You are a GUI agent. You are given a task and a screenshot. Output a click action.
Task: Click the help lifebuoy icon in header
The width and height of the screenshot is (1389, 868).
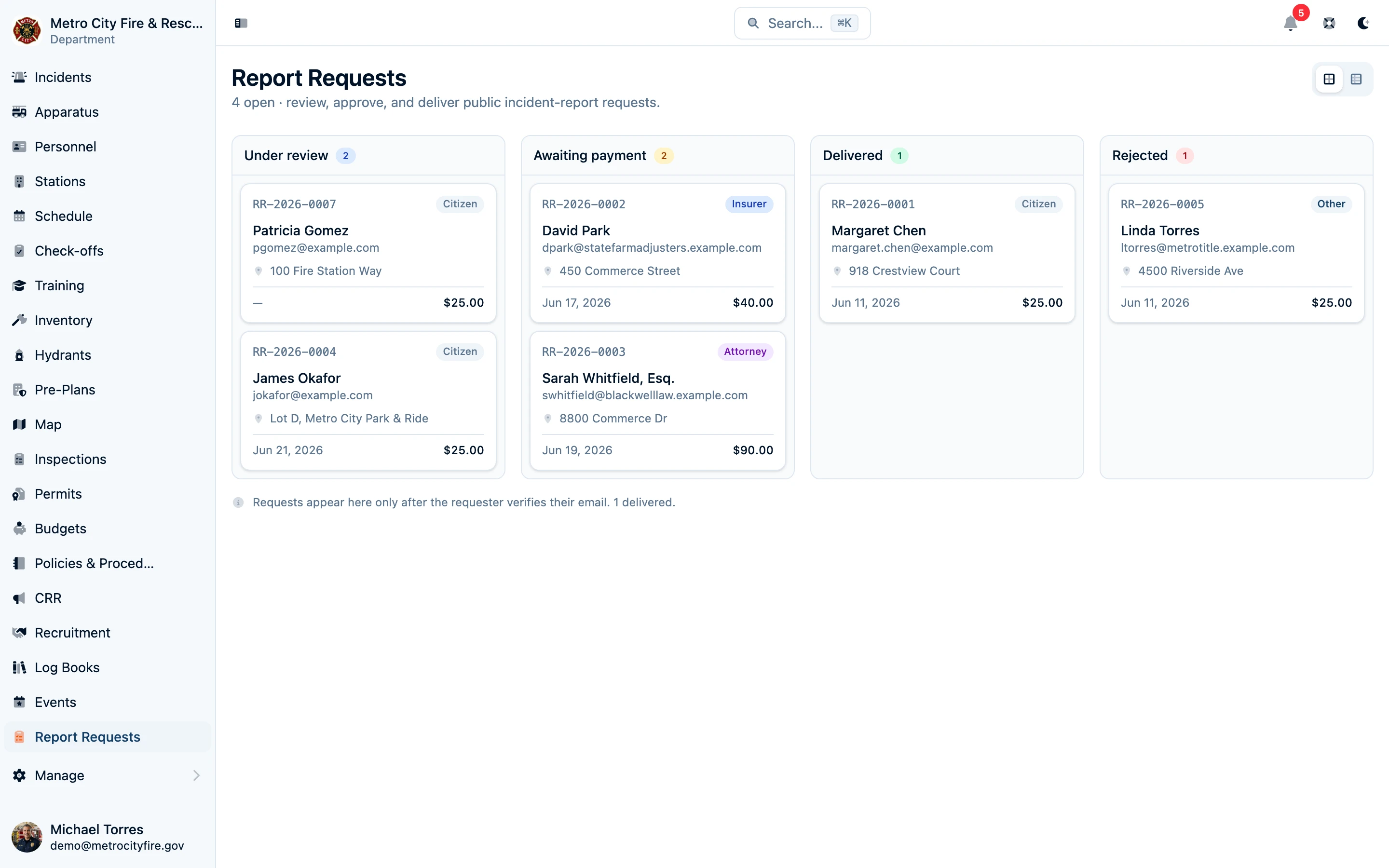[x=1329, y=23]
